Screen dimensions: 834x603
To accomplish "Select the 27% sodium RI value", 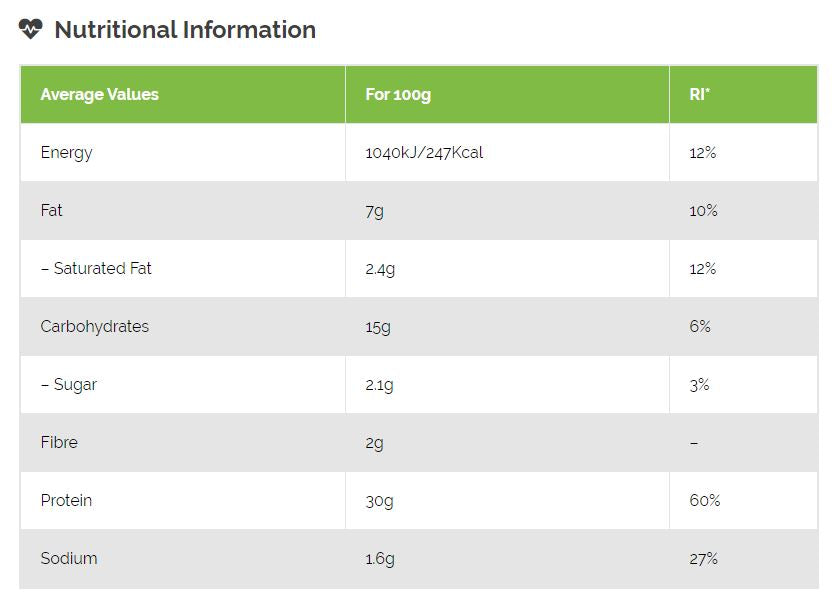I will pyautogui.click(x=703, y=559).
